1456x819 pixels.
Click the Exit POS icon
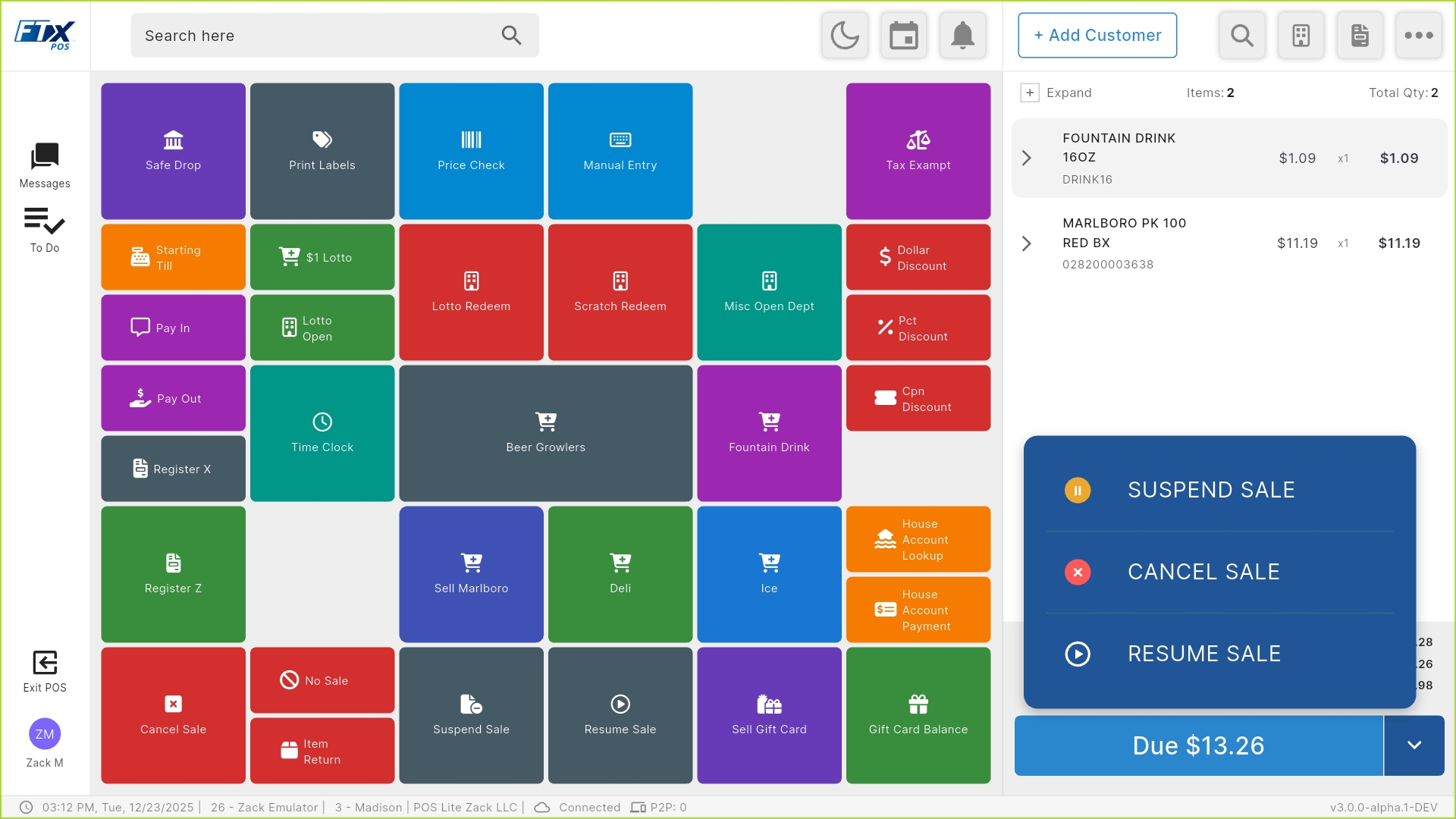point(45,672)
